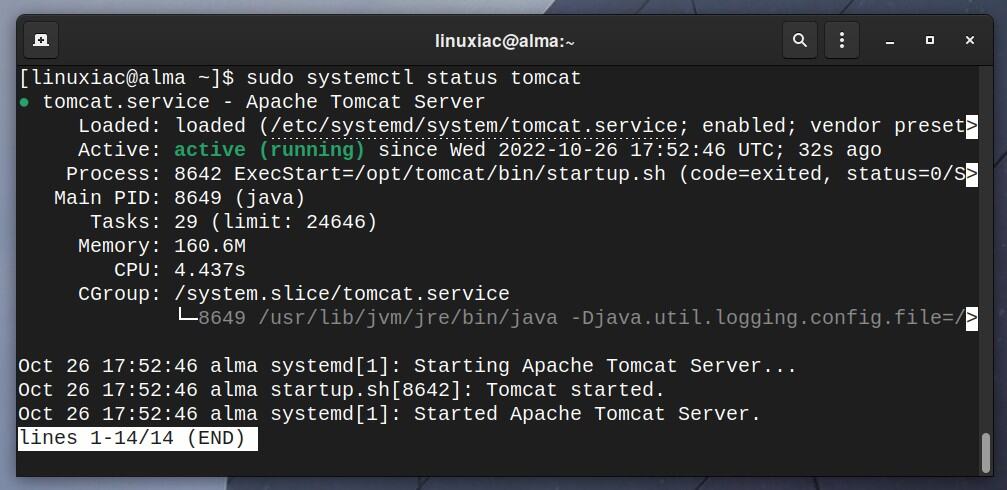Open the terminal search tool
The height and width of the screenshot is (490, 1007).
800,40
